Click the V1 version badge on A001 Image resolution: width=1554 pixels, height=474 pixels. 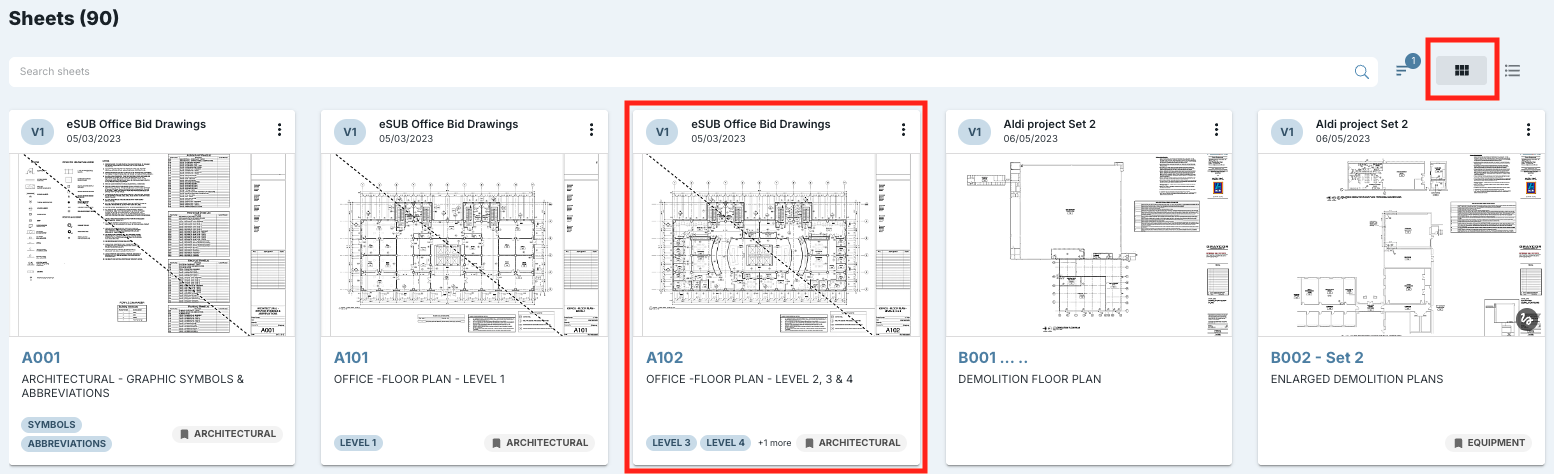[38, 131]
